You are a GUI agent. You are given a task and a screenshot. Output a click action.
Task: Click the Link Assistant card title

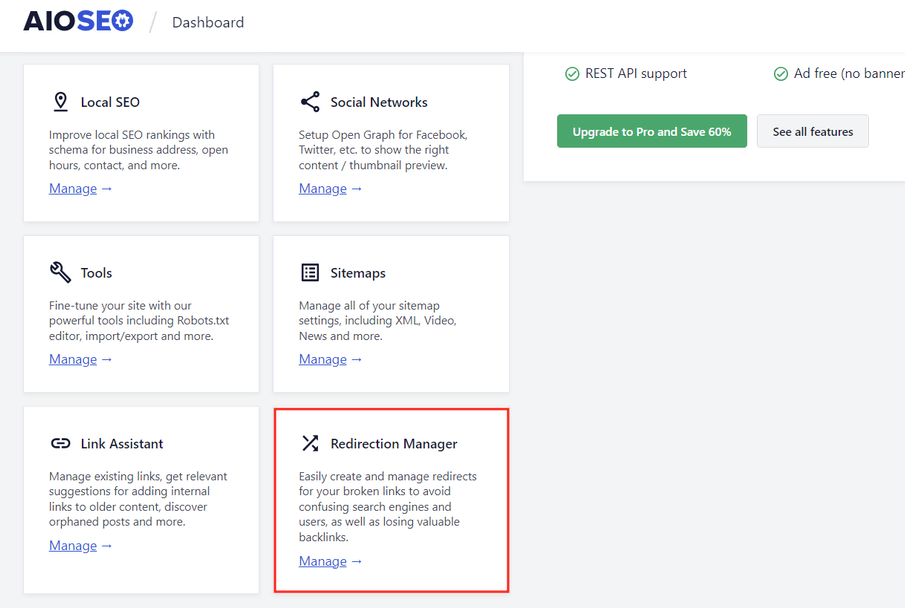coord(122,443)
